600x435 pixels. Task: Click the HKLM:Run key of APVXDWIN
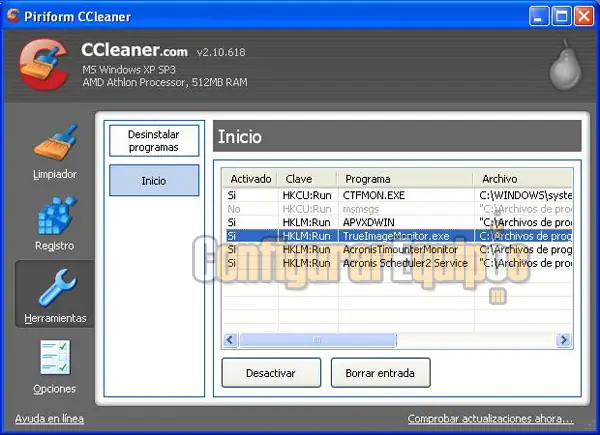tap(307, 222)
